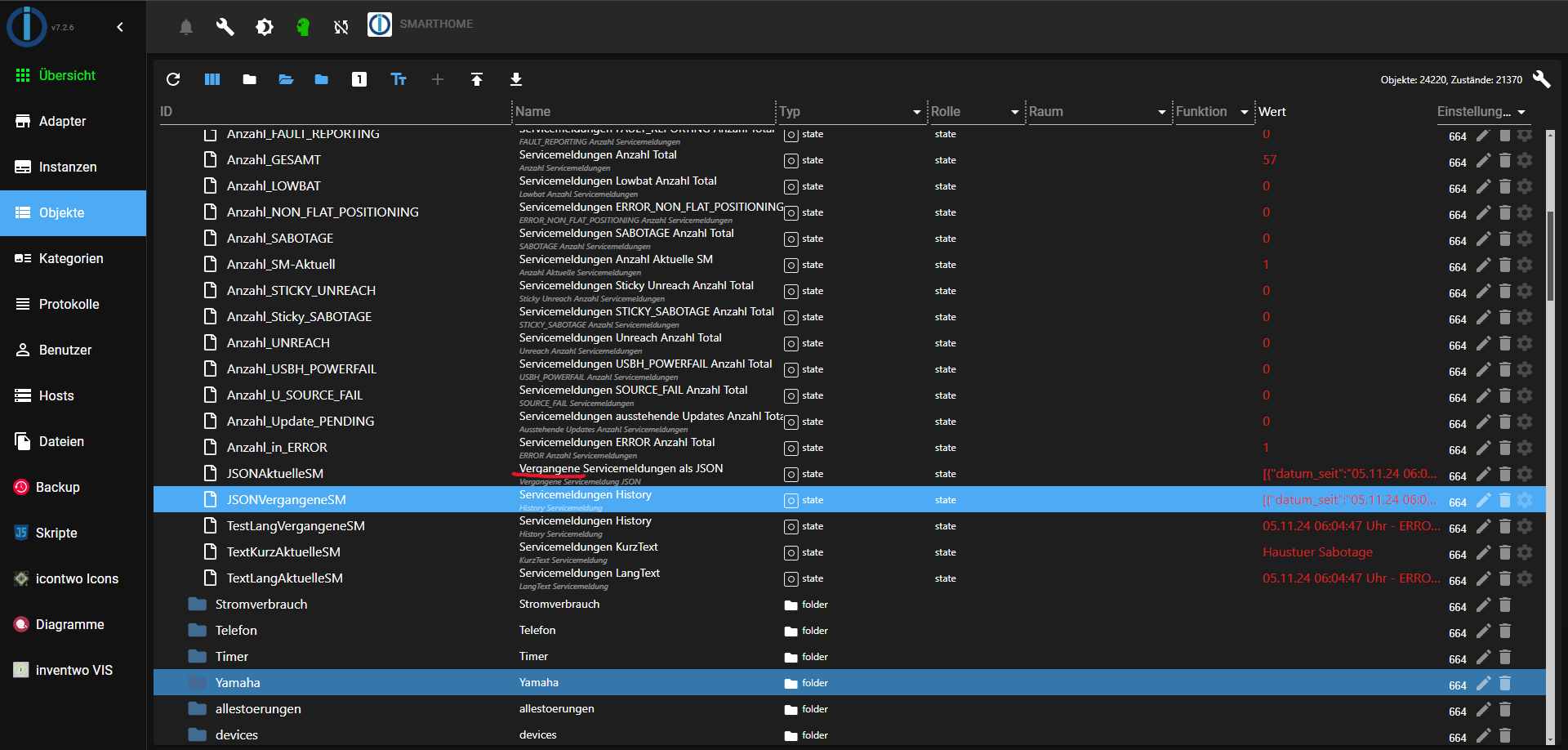Open the Funktion filter dropdown

(x=1244, y=112)
